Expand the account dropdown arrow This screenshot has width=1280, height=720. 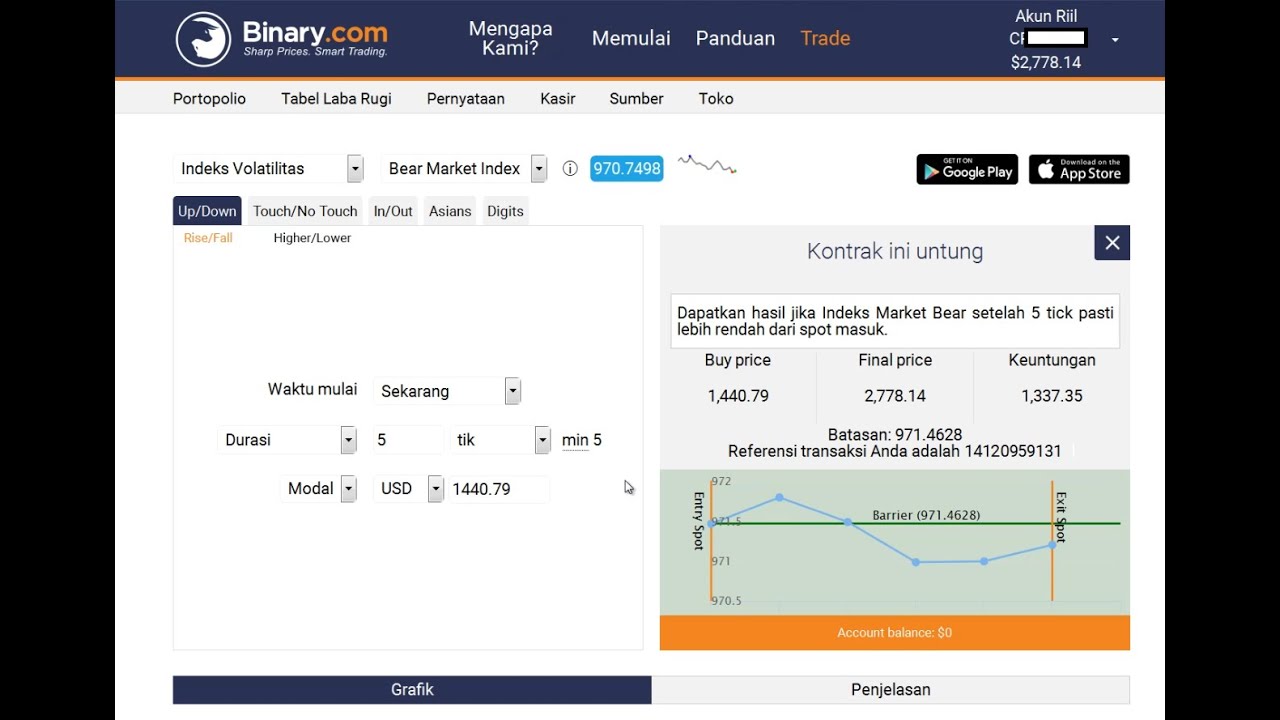tap(1115, 40)
